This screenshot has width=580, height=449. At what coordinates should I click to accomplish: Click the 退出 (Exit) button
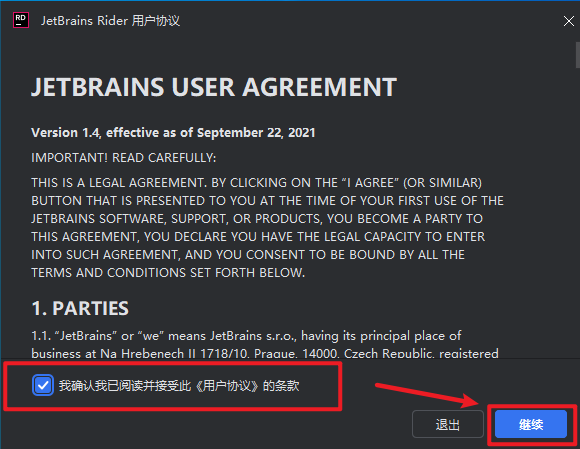pos(448,424)
